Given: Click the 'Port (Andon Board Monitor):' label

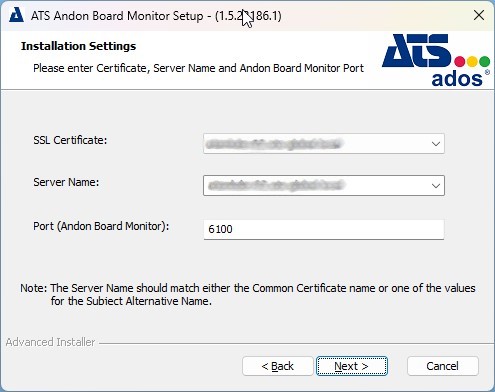Looking at the screenshot, I should coord(101,226).
